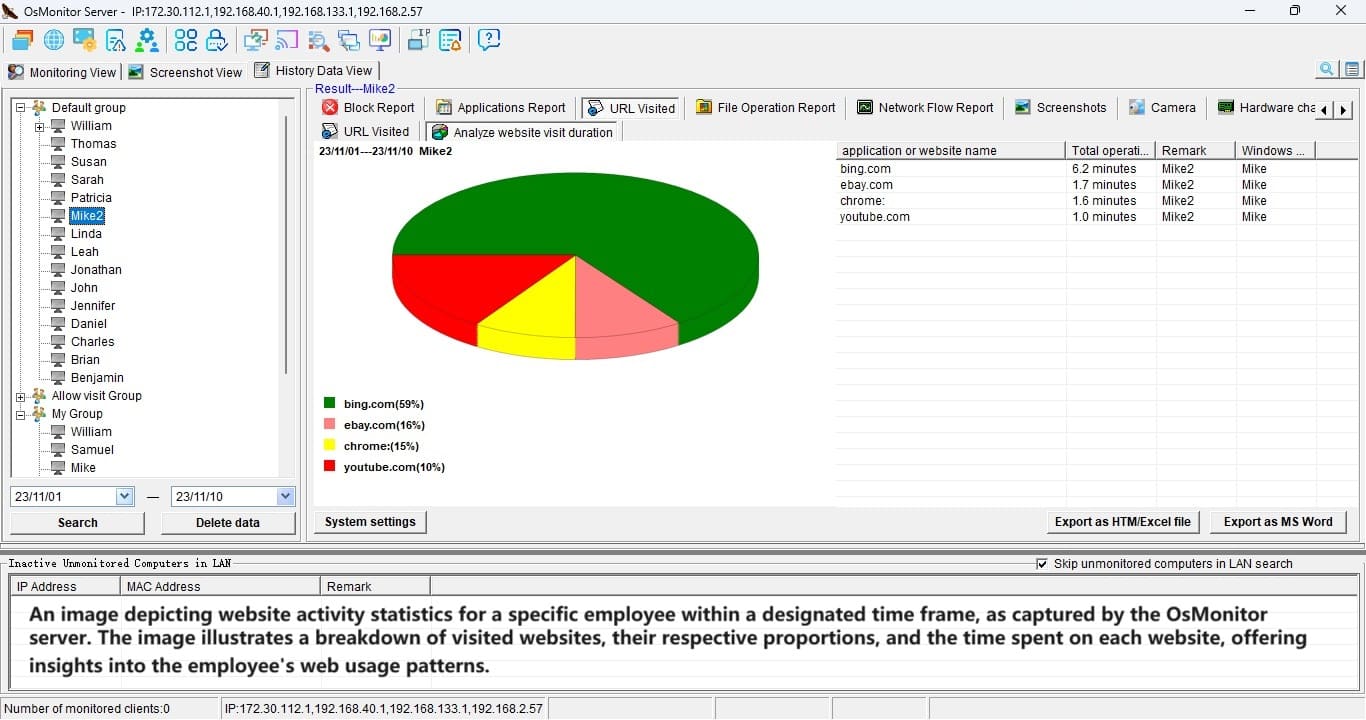Switch to Monitoring View tab
The image size is (1366, 720).
(x=63, y=72)
